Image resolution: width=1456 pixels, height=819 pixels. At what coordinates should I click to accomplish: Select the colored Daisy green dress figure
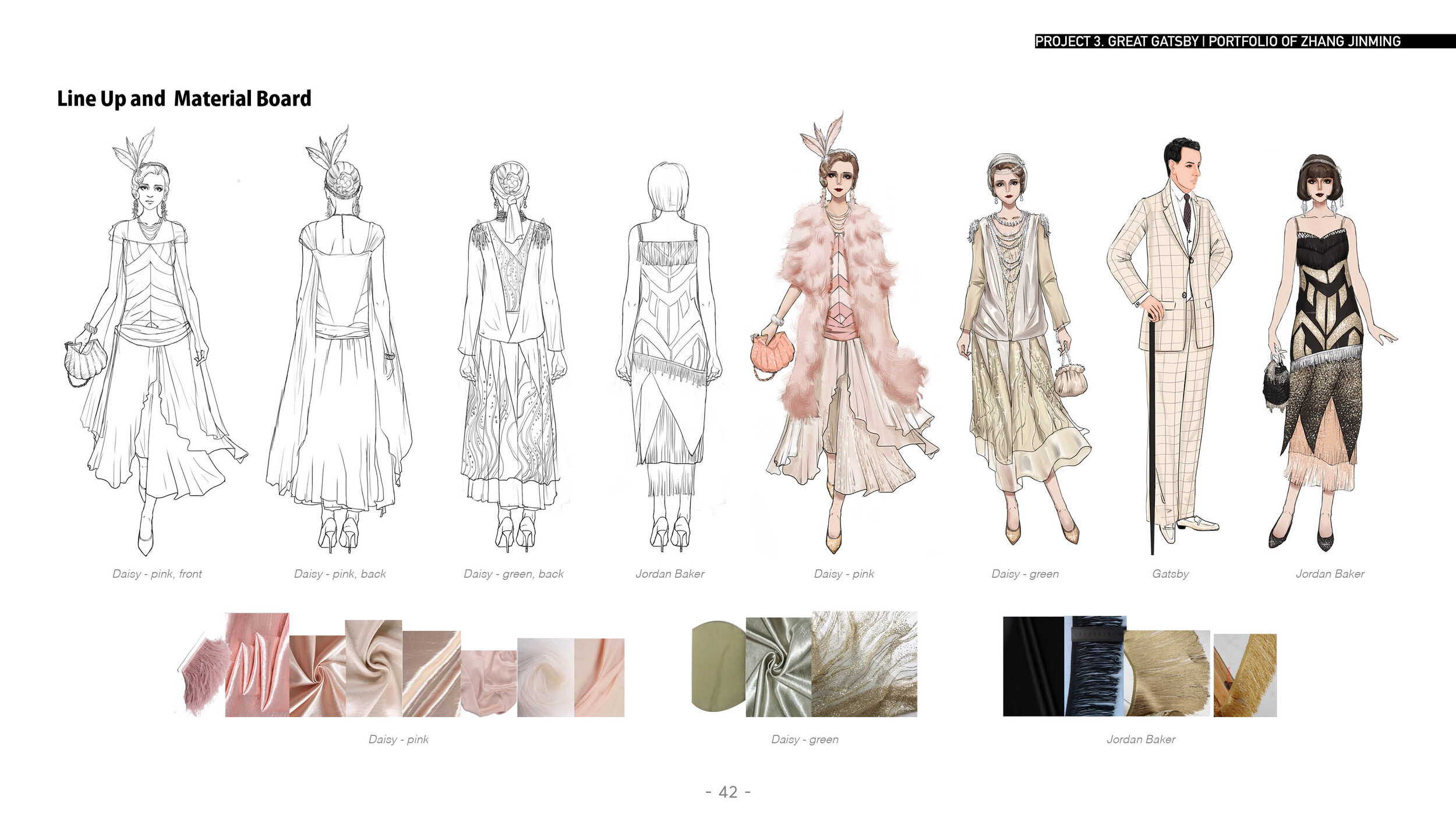(1024, 350)
